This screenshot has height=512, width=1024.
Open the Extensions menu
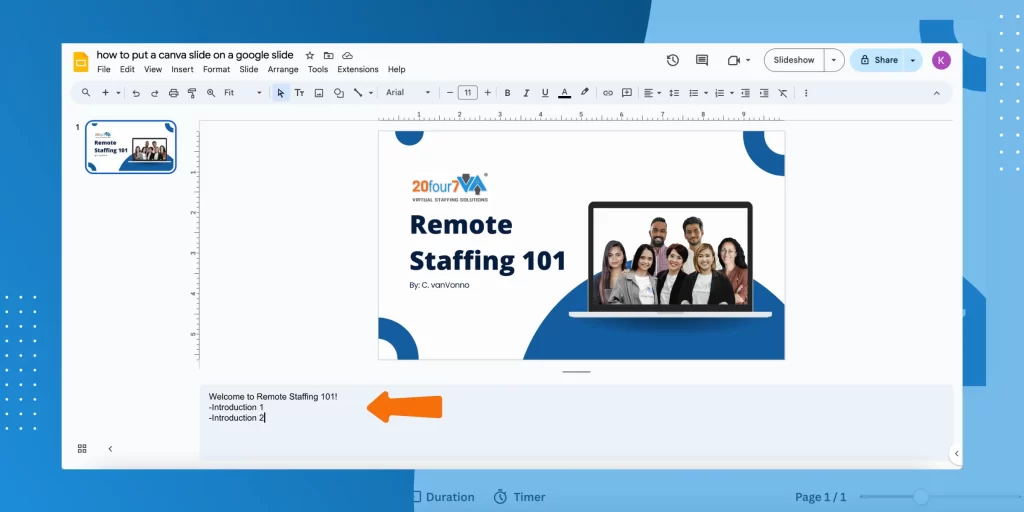[x=358, y=69]
